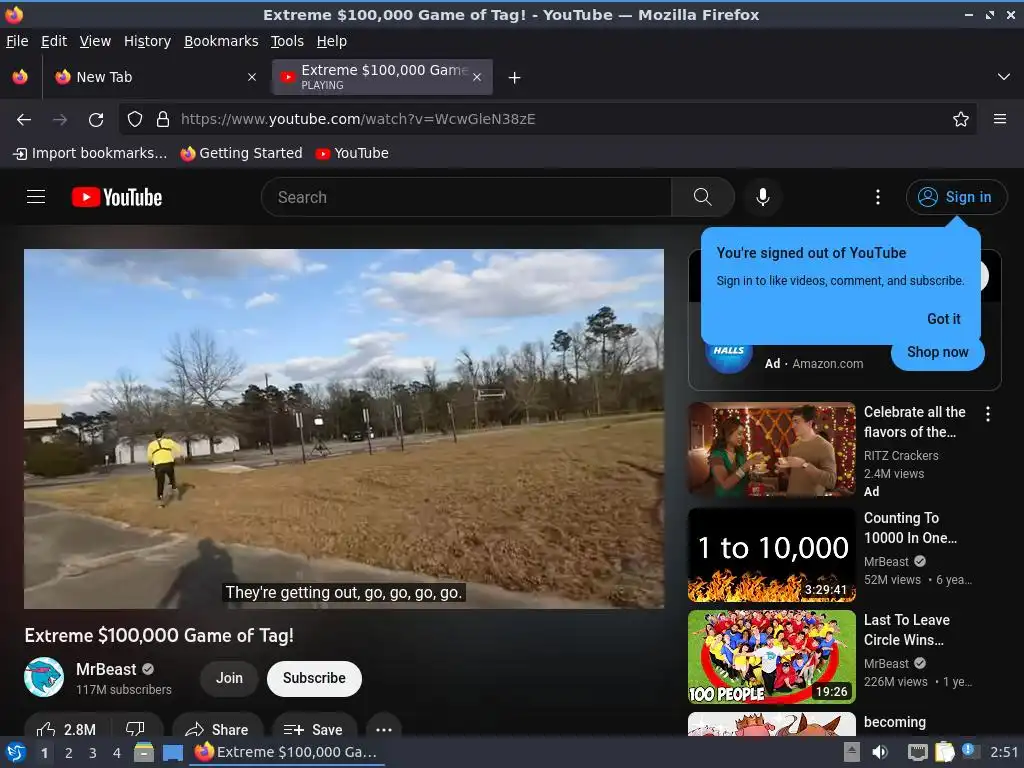Click the Join button
The height and width of the screenshot is (768, 1024).
[229, 678]
